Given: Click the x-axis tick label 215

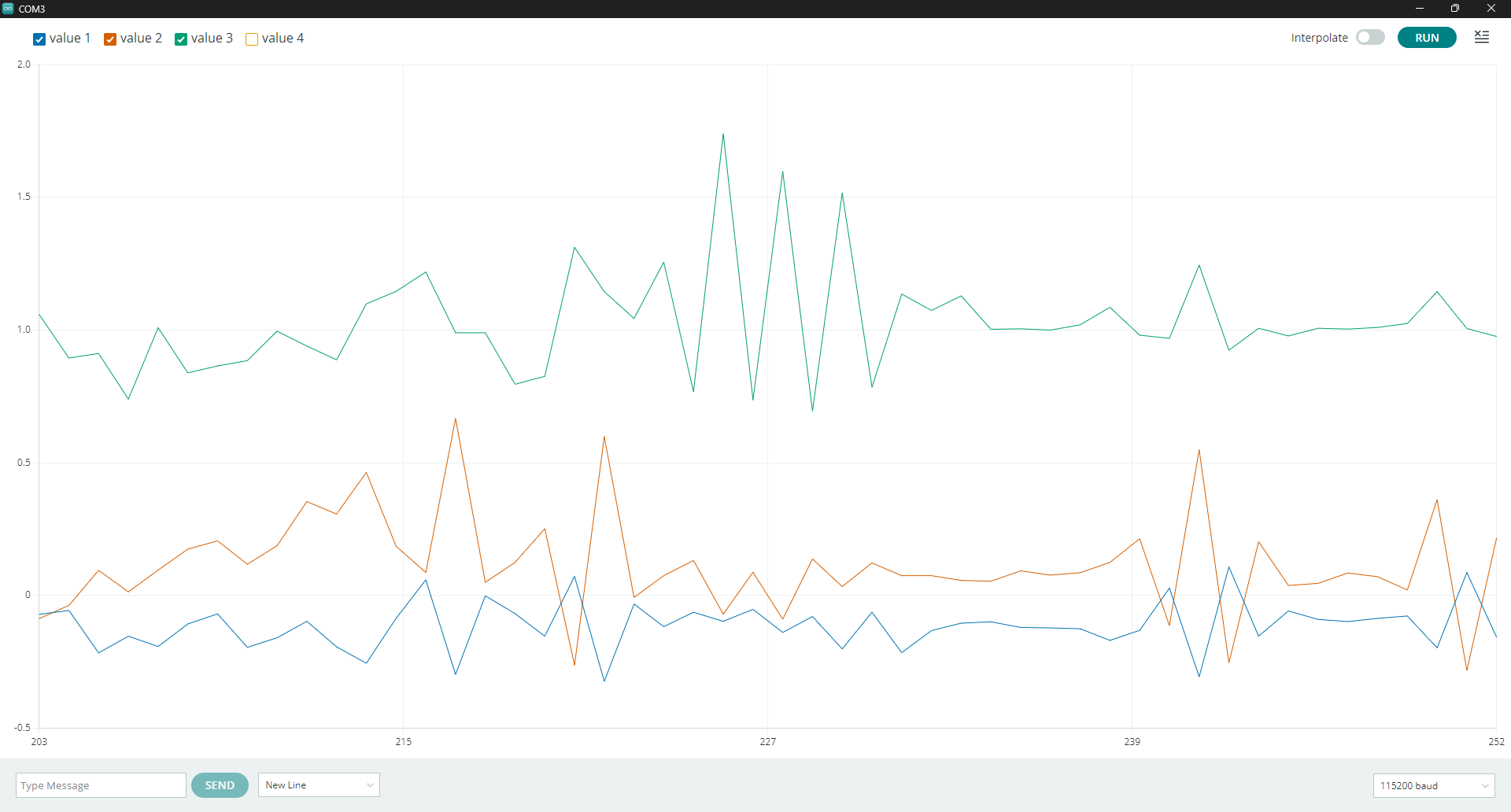Looking at the screenshot, I should (x=403, y=741).
